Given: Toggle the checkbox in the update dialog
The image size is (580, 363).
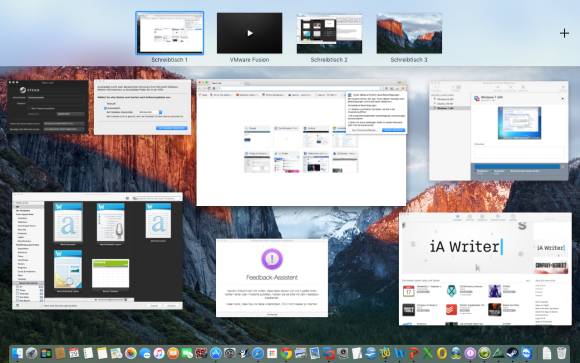Looking at the screenshot, I should 105,108.
